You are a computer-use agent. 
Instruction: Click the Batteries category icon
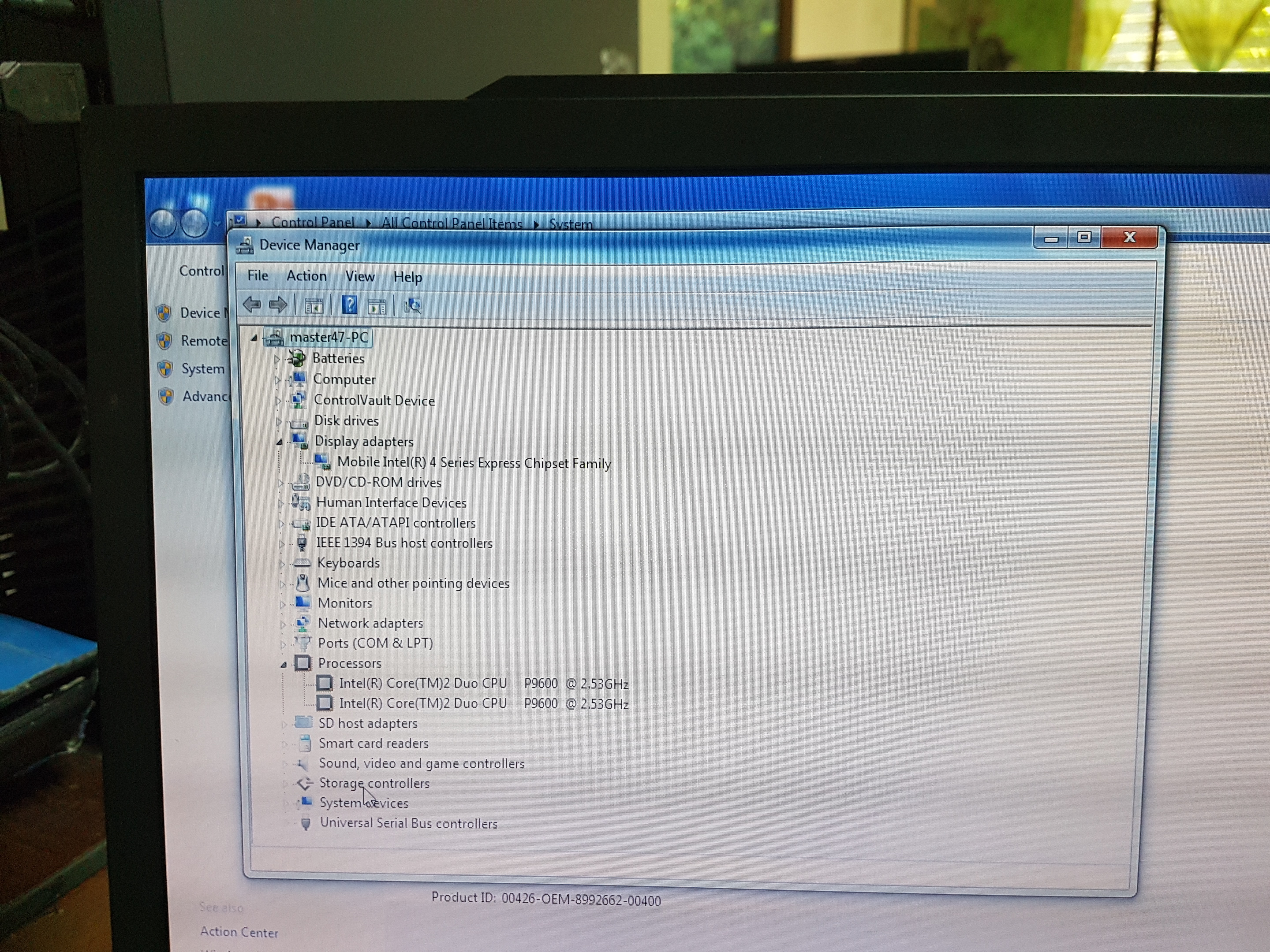(297, 359)
